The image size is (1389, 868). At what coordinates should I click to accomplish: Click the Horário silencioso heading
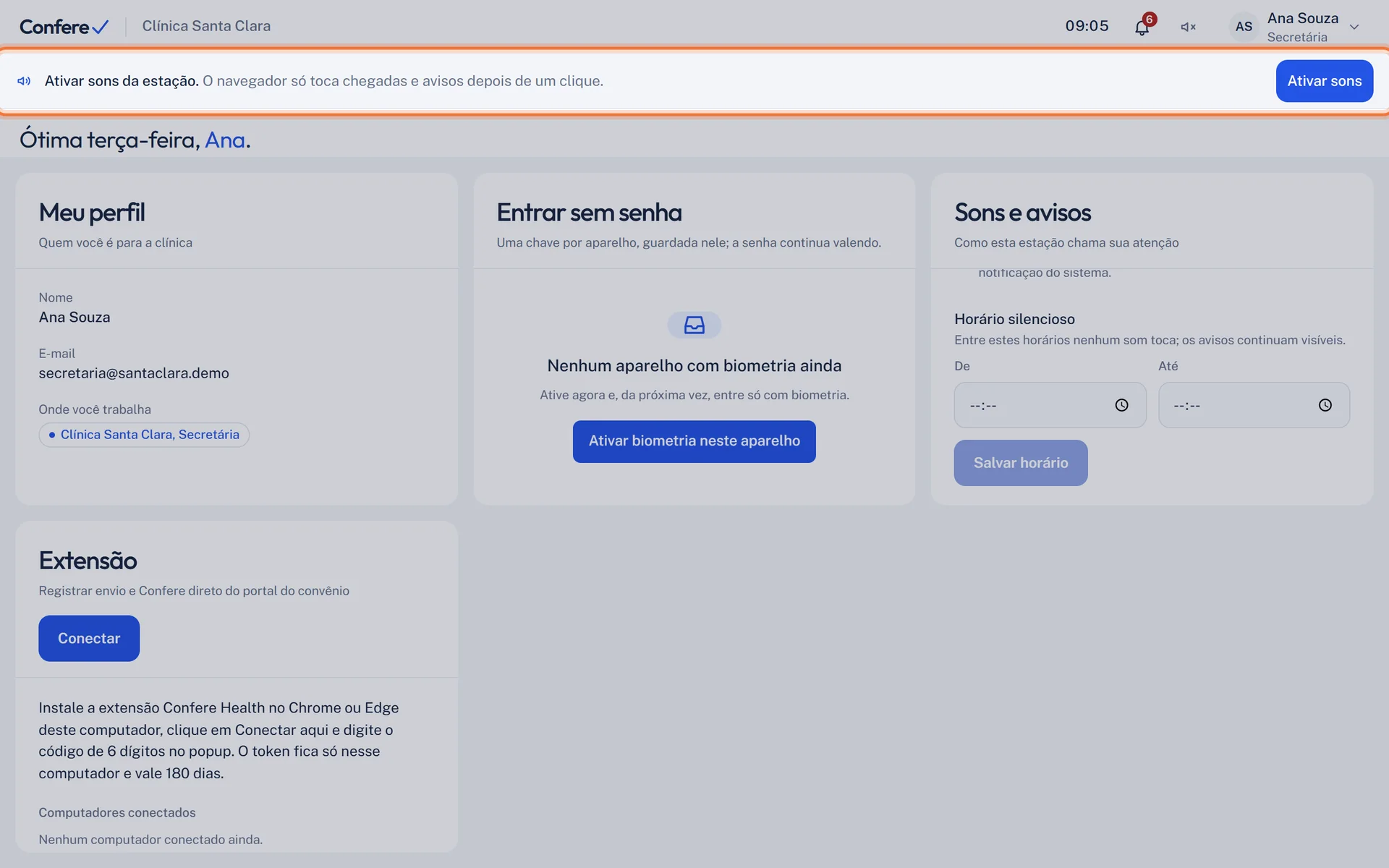(x=1014, y=319)
